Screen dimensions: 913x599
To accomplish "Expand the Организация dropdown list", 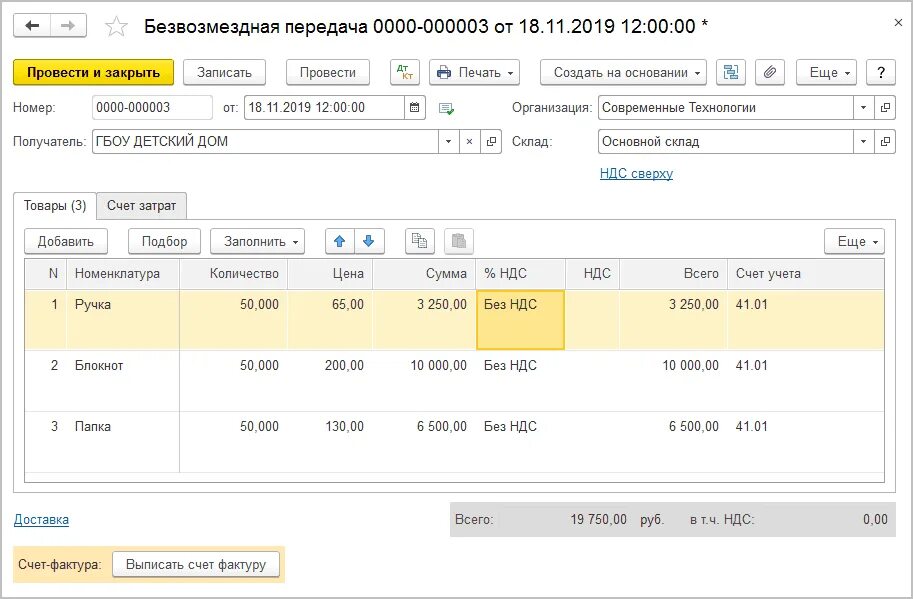I will 864,108.
